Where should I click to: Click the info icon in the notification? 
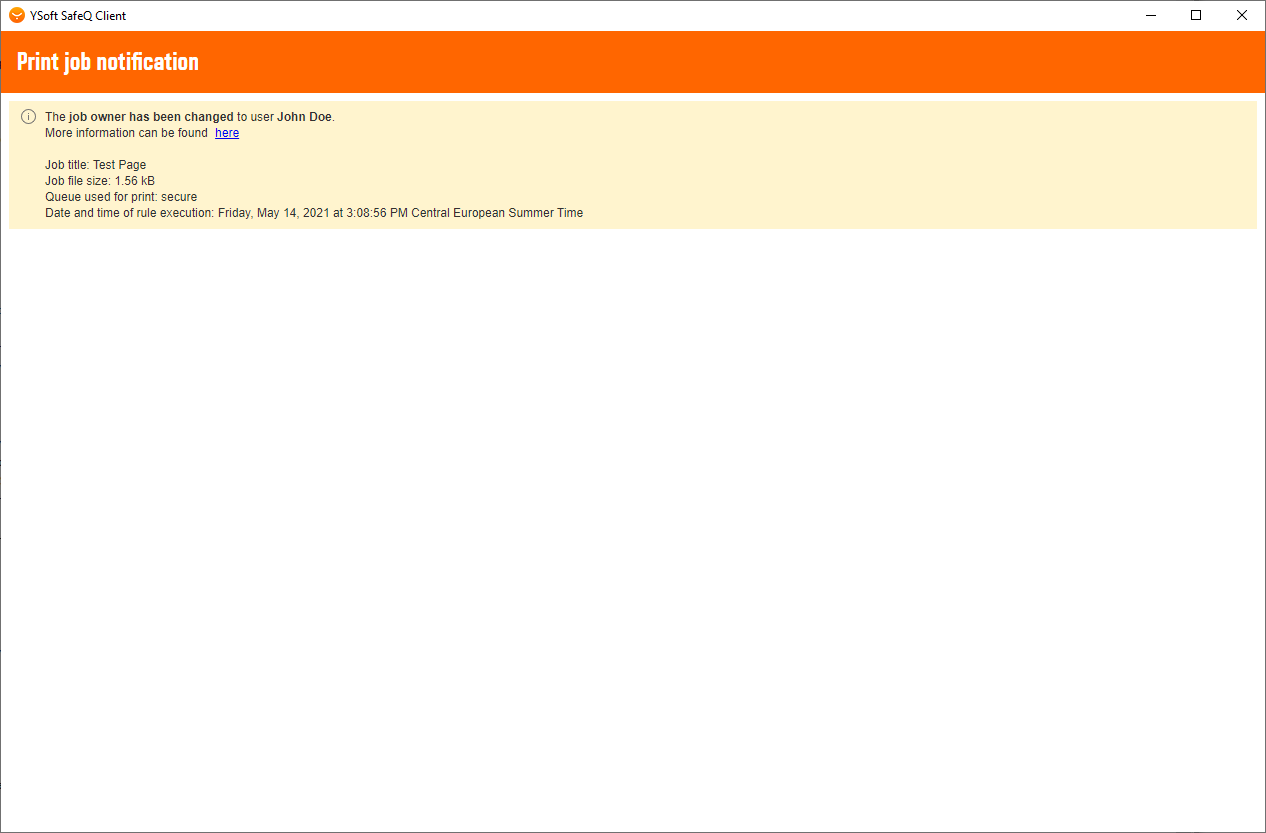28,117
